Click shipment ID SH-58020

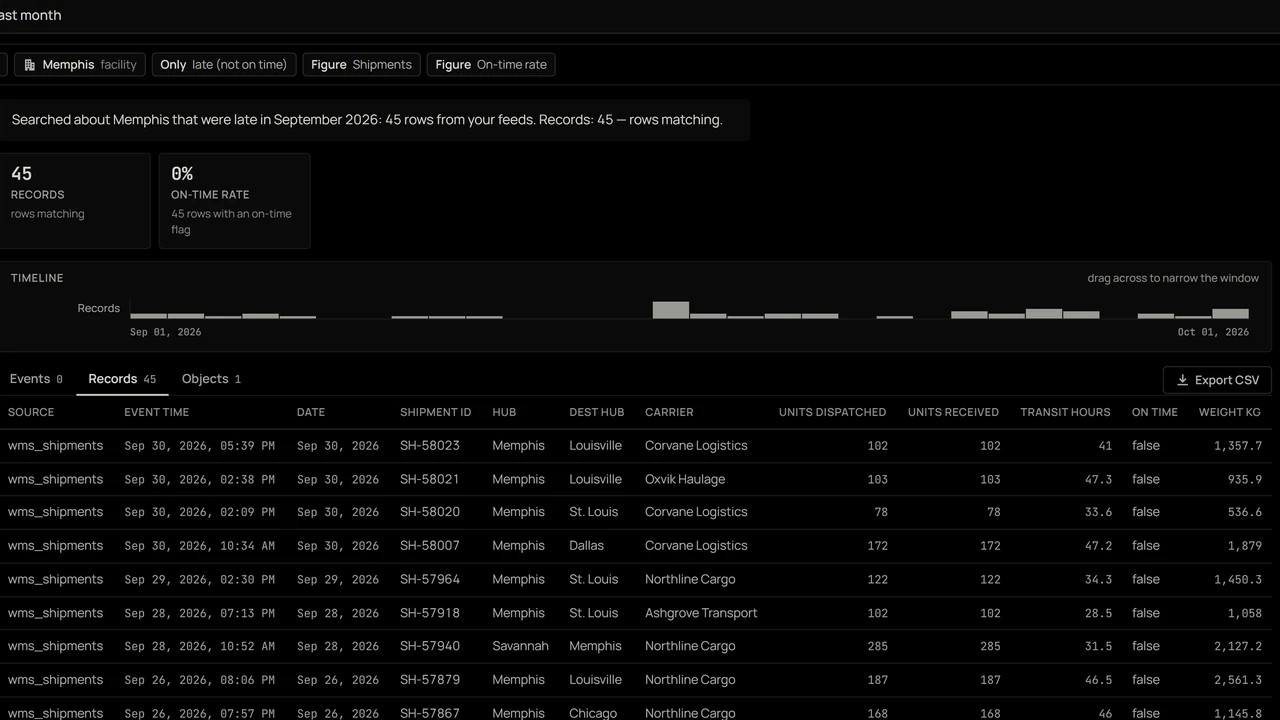[x=430, y=512]
